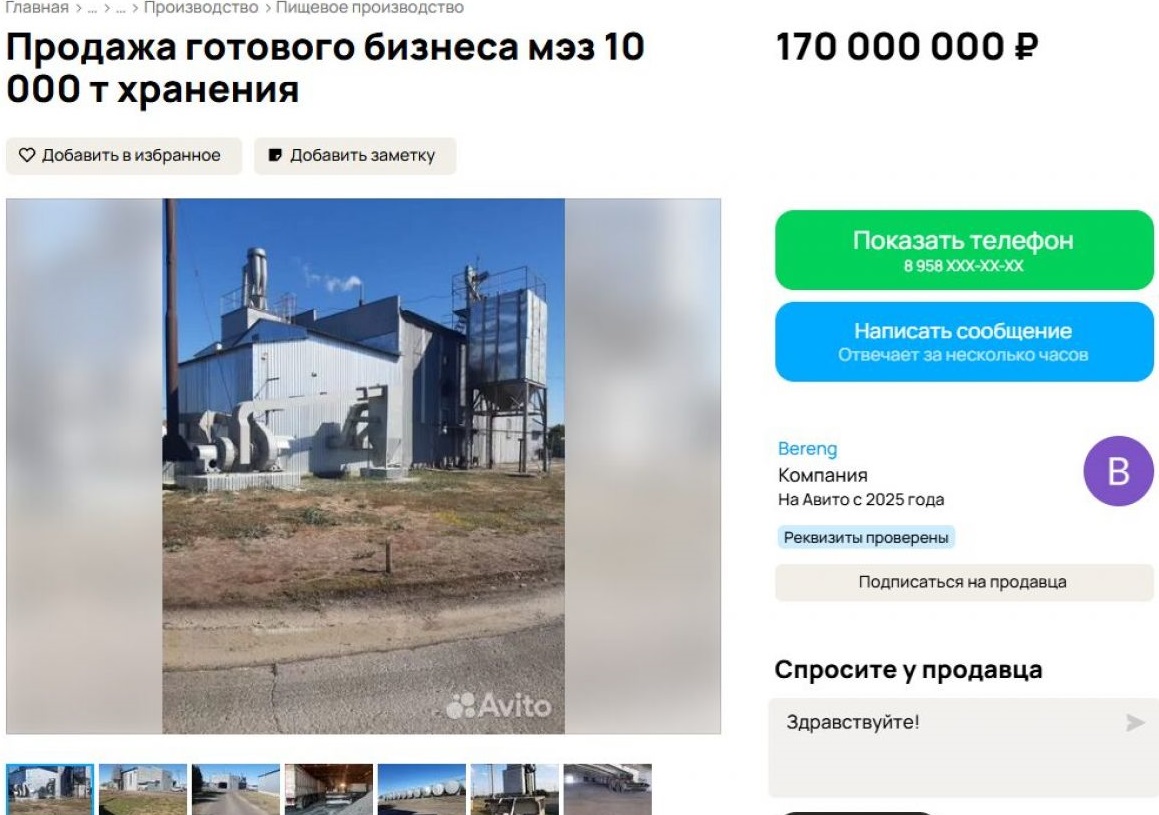1159x815 pixels.
Task: Select the fourth thumbnail with truck interior
Action: click(x=329, y=789)
